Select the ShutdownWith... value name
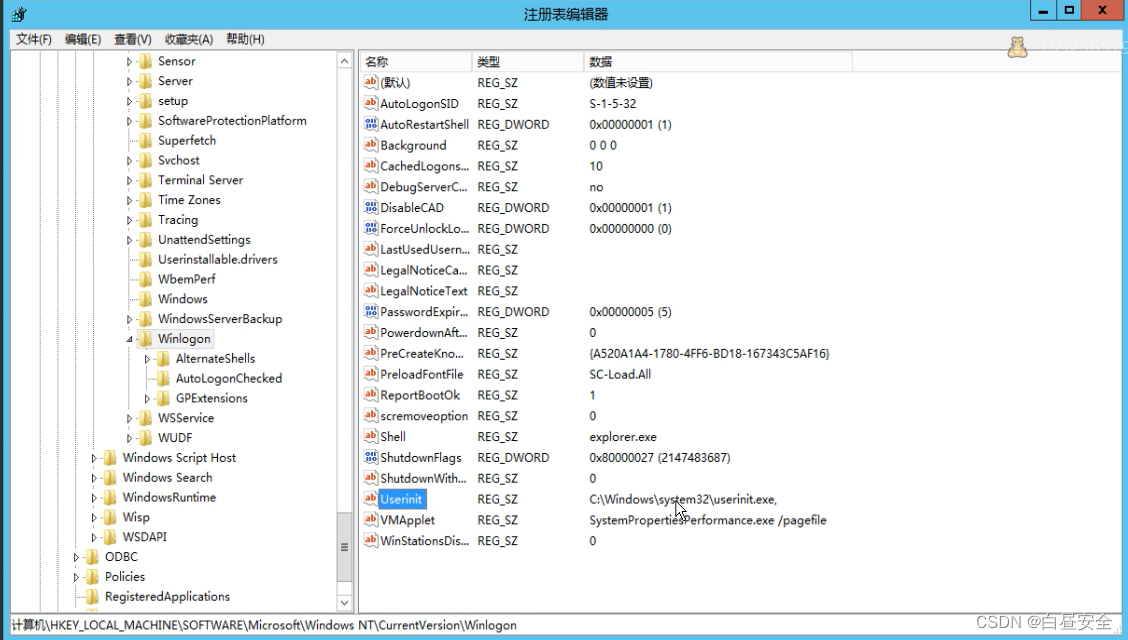Screen dimensions: 1128x640 coord(423,478)
